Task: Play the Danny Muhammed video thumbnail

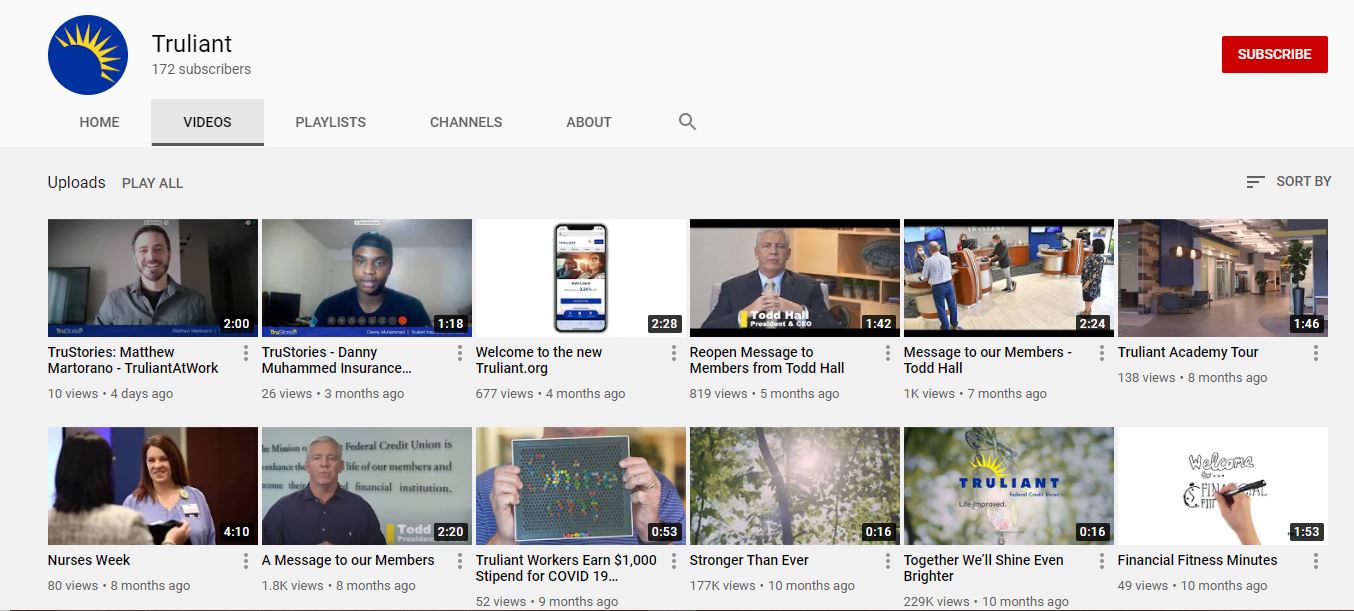Action: 367,278
